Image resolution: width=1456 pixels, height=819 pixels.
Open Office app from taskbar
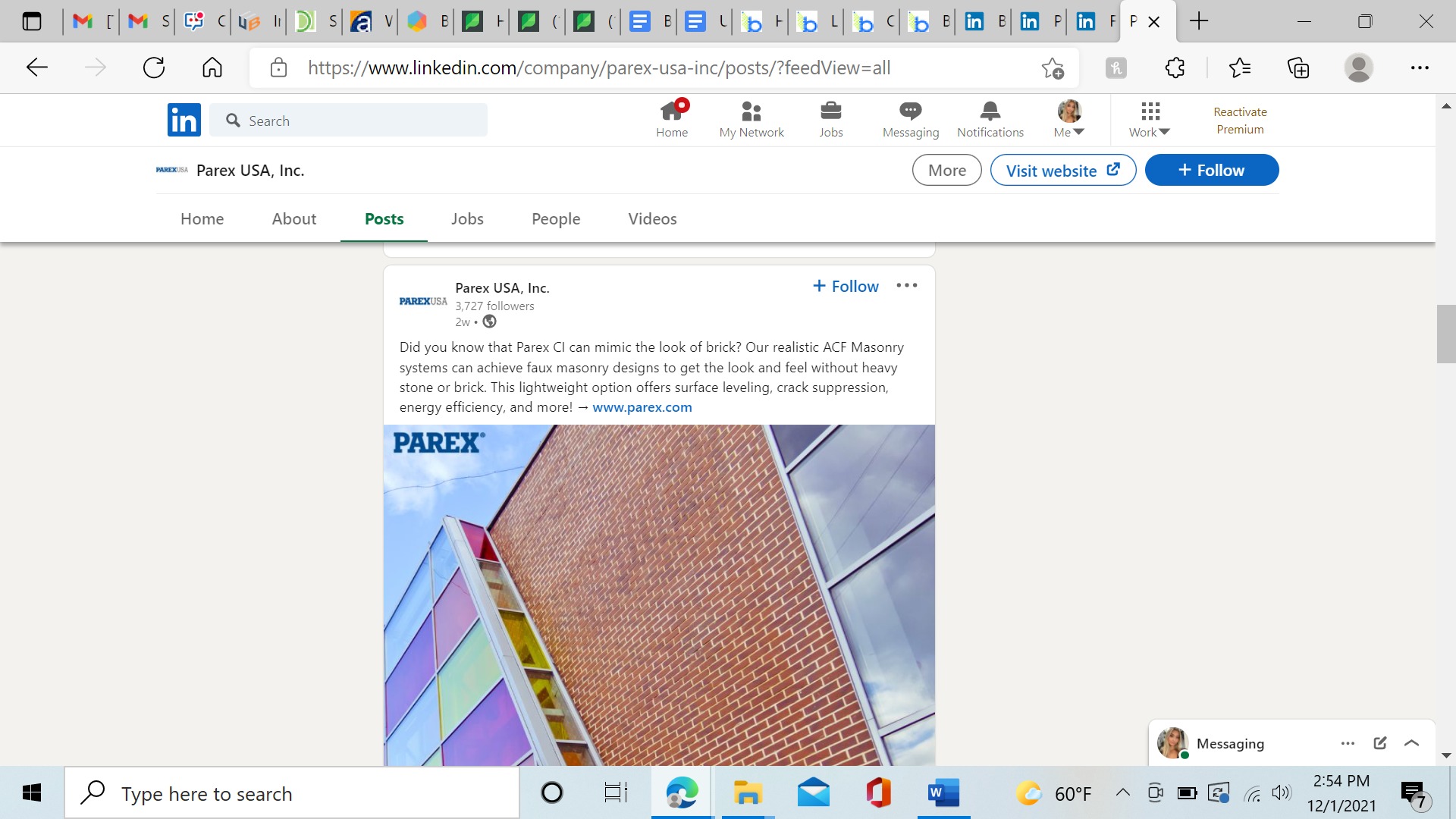tap(878, 793)
